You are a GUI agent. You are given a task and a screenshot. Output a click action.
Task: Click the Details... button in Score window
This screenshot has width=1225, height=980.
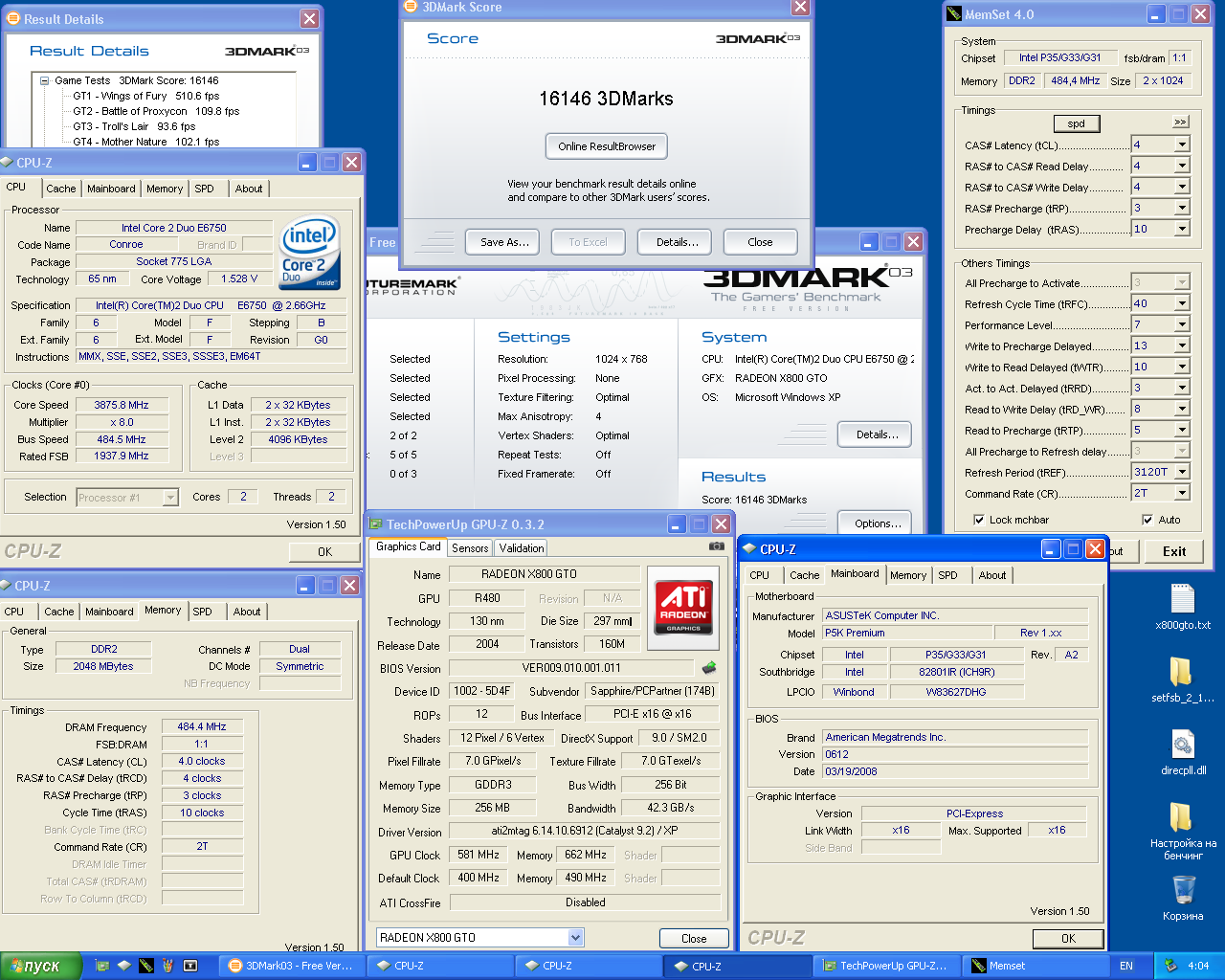(x=678, y=242)
